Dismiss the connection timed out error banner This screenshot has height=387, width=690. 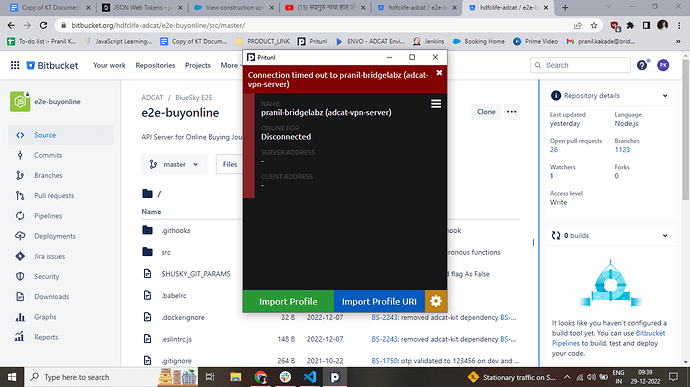pos(439,73)
